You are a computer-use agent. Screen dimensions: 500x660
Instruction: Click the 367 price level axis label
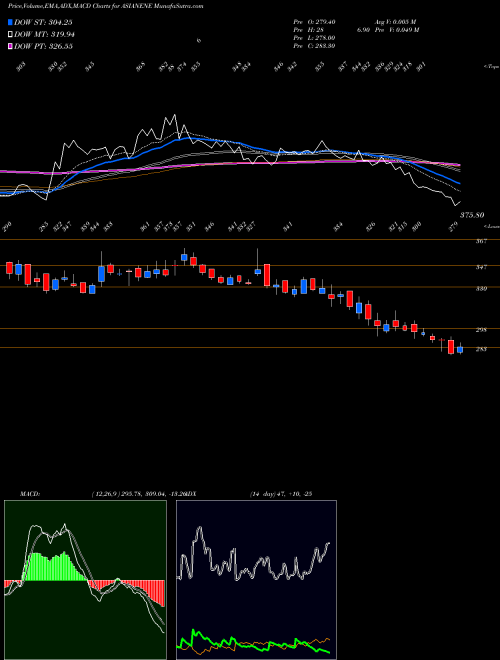click(481, 241)
